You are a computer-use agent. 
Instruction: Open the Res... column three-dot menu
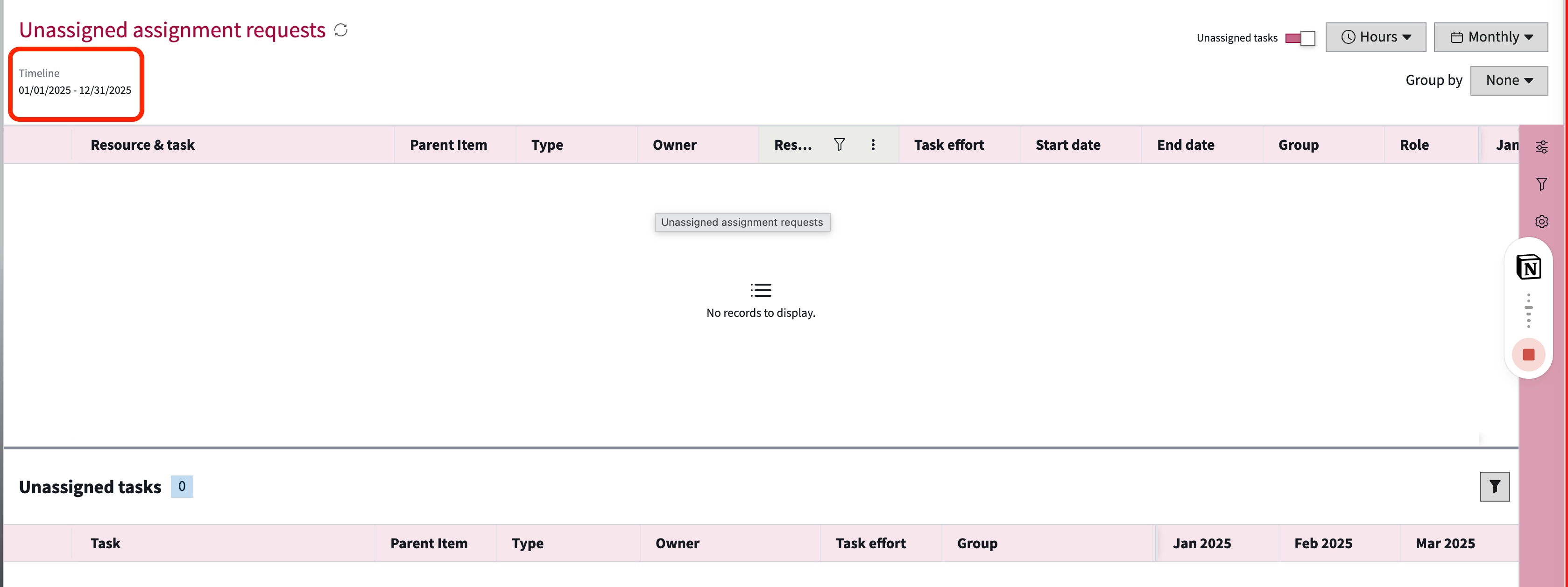point(873,145)
